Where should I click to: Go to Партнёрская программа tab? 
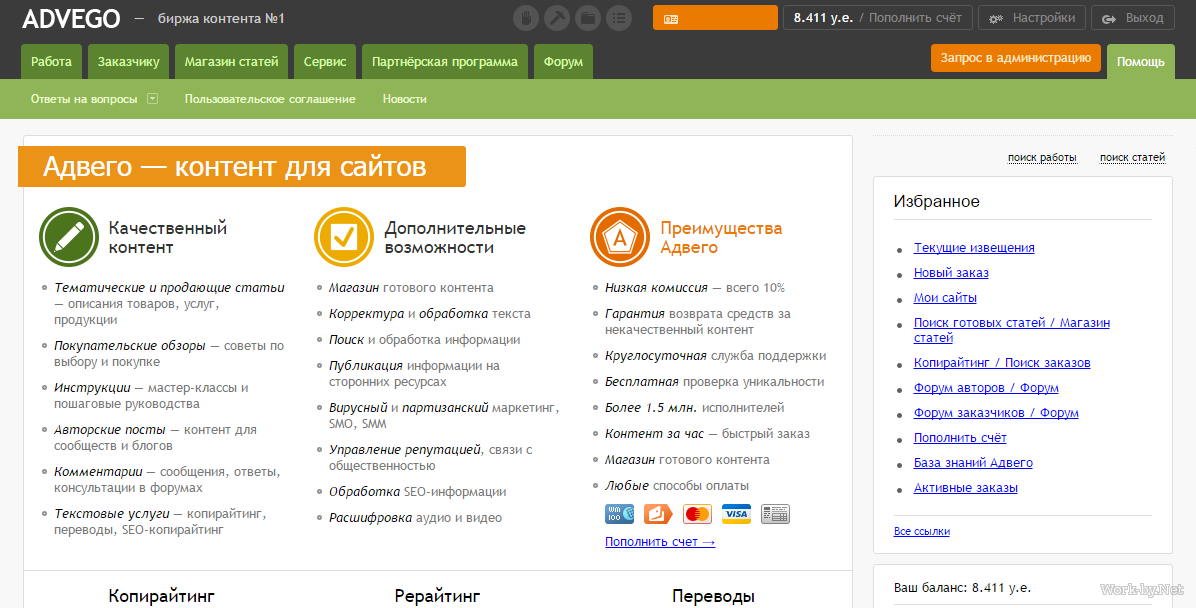[x=445, y=62]
